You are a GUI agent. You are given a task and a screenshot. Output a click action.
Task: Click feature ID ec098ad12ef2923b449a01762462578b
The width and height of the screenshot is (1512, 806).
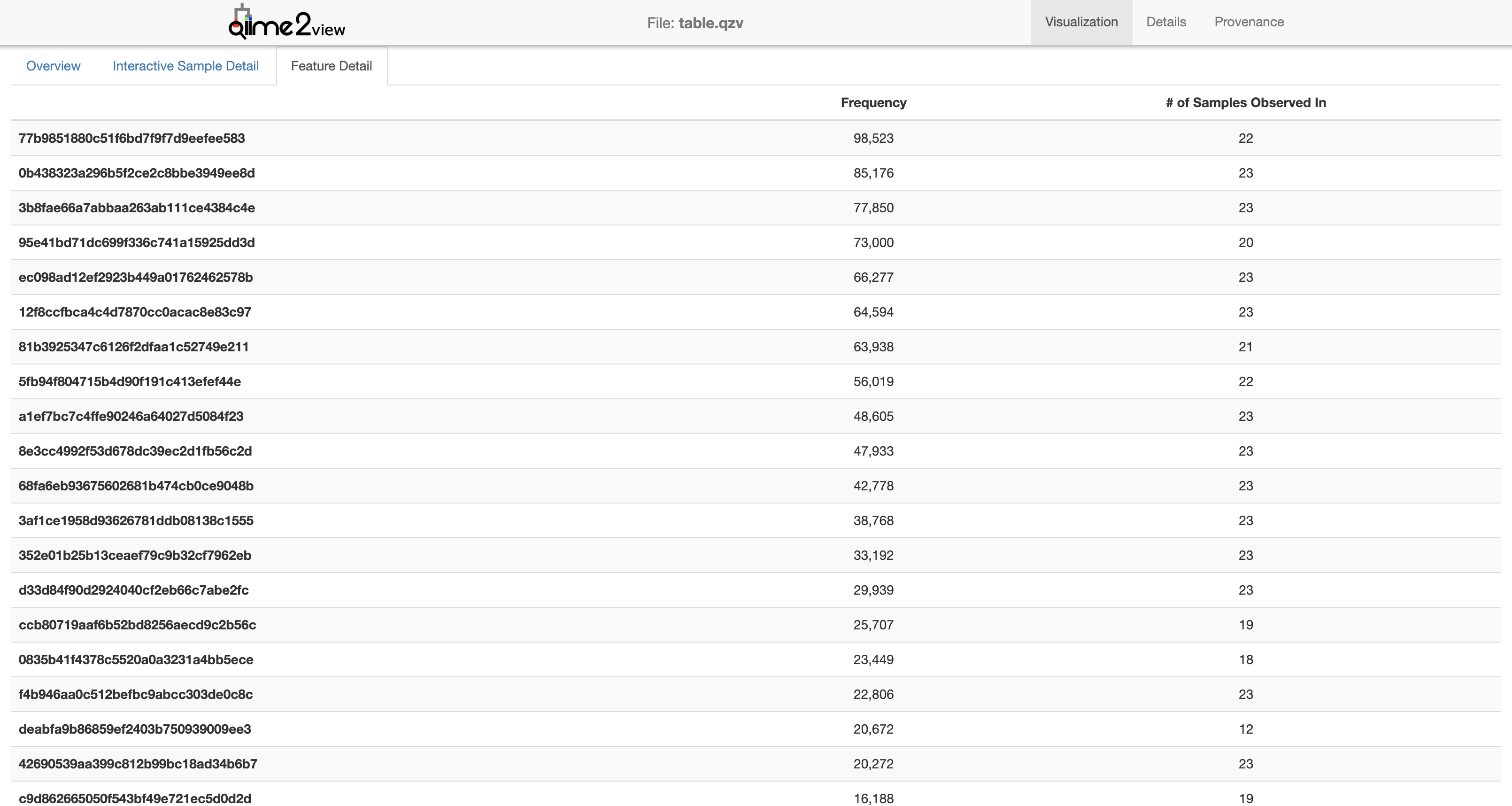click(136, 277)
